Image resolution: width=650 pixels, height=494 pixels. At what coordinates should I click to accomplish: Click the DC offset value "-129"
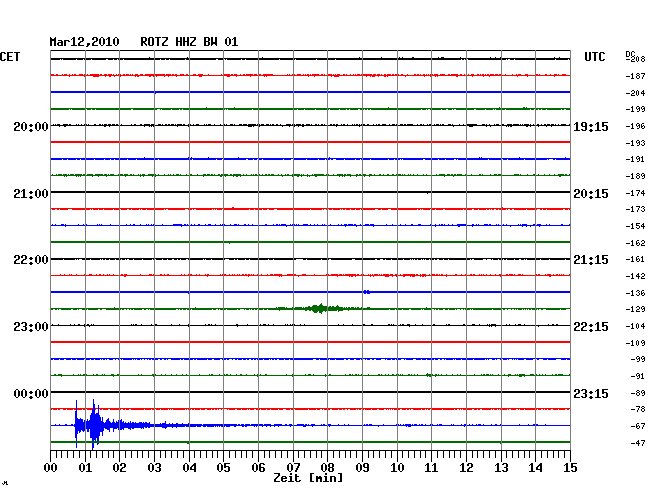coord(635,309)
